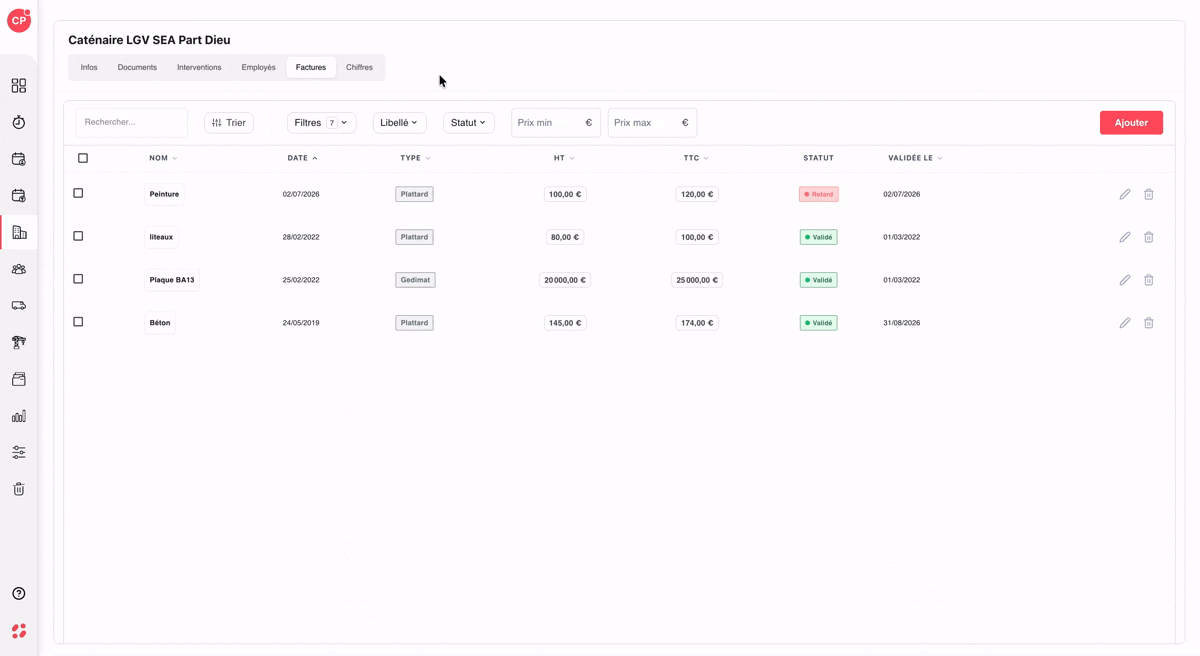Open the team members icon in sidebar
Viewport: 1200px width, 656px height.
19,269
